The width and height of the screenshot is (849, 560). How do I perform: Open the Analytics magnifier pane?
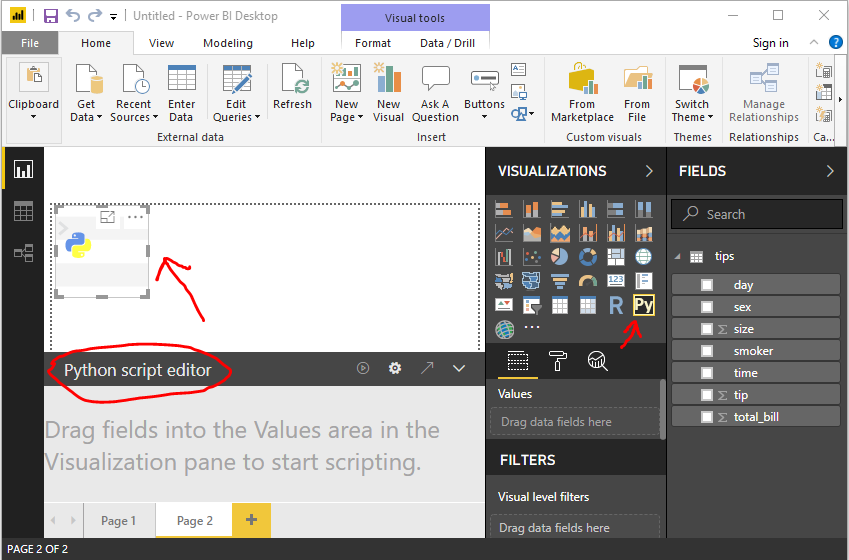[x=597, y=361]
